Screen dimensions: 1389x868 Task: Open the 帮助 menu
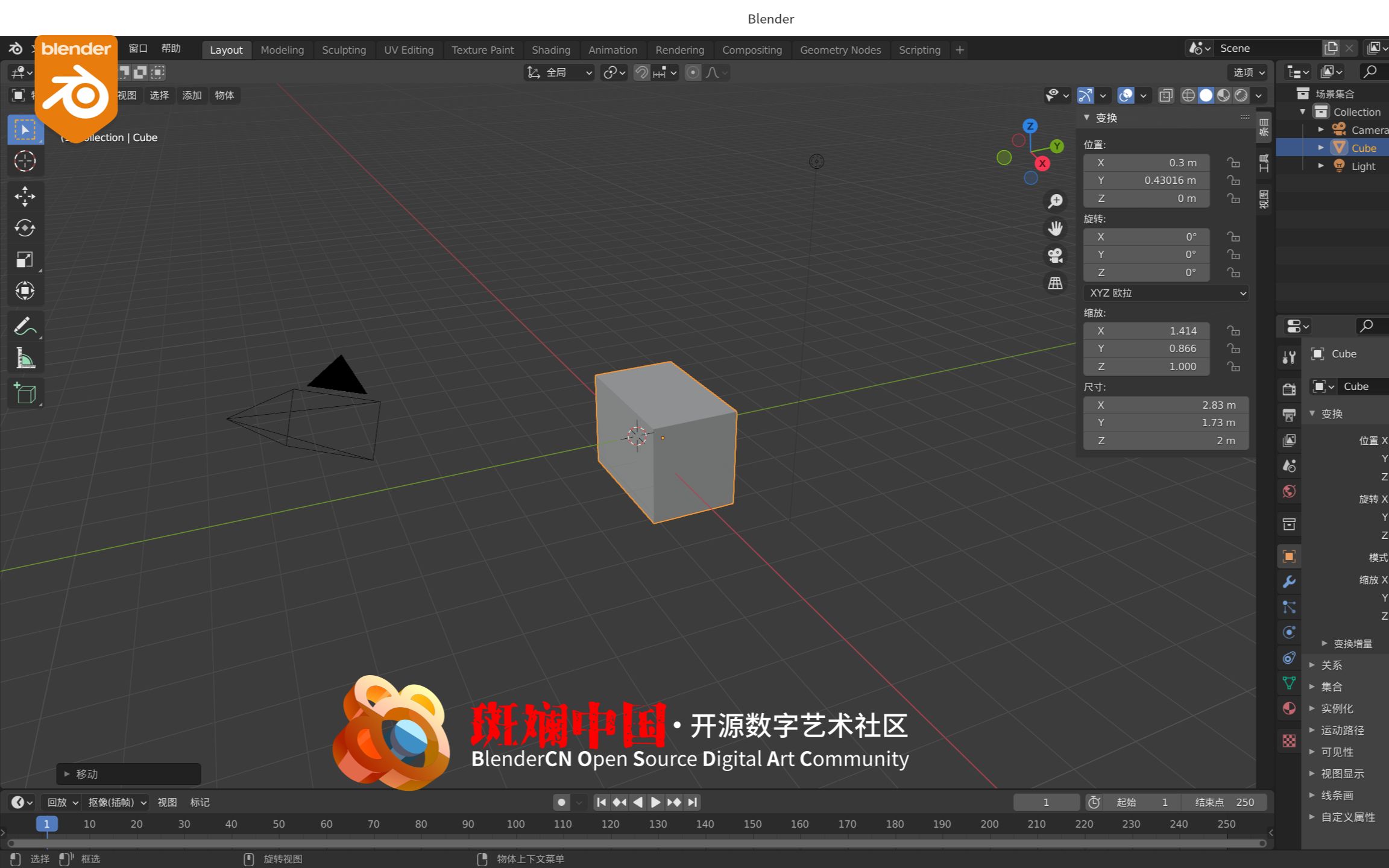(171, 49)
